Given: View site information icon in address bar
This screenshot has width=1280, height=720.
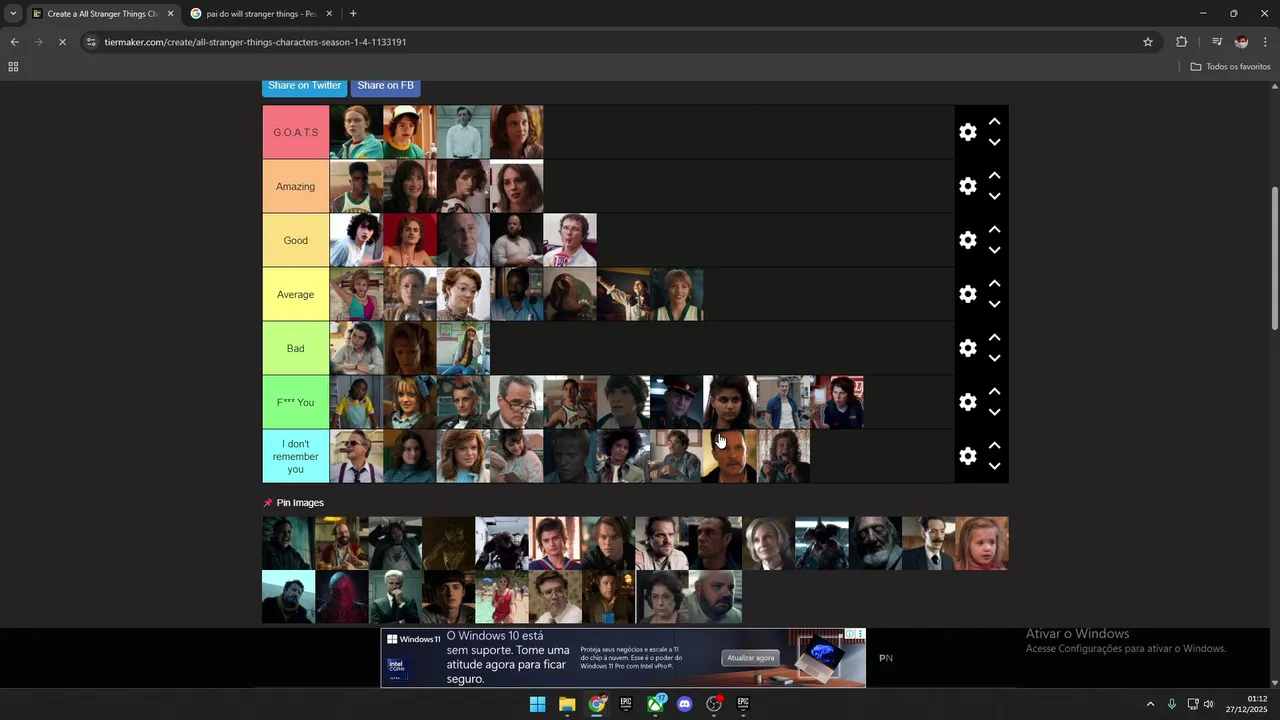Looking at the screenshot, I should click(92, 42).
